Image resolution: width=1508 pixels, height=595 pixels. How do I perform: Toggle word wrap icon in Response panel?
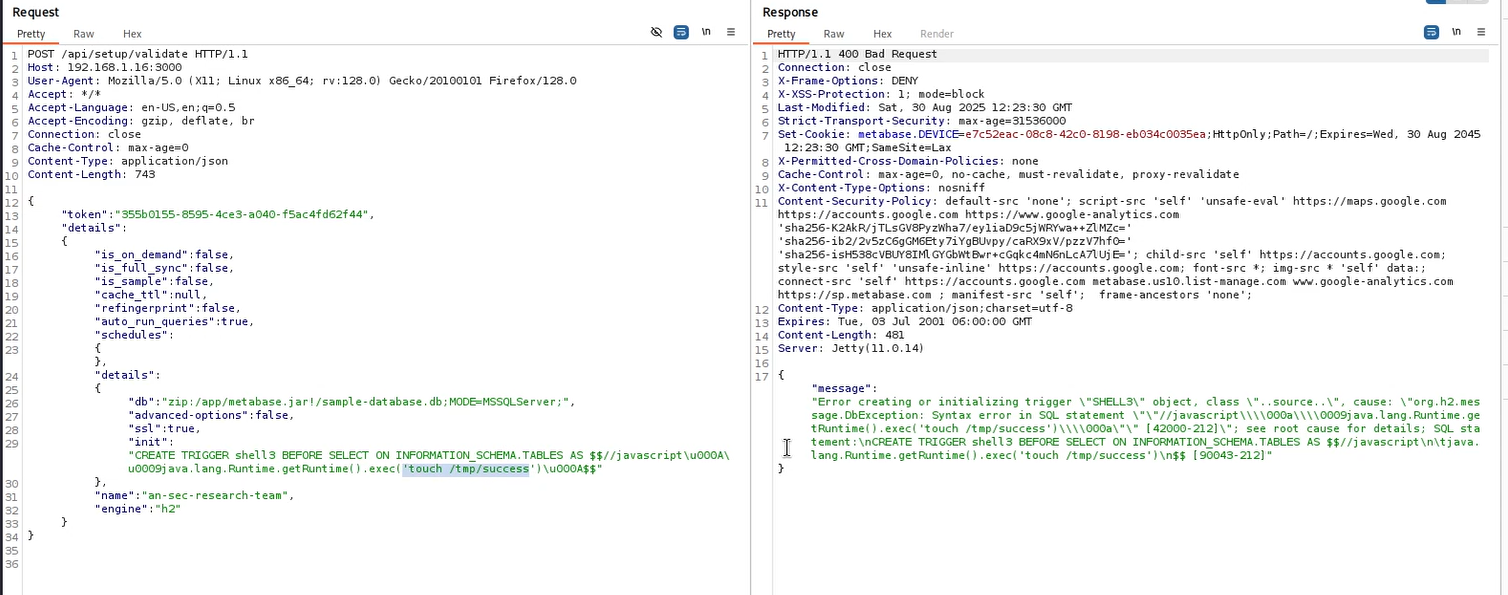click(1431, 32)
